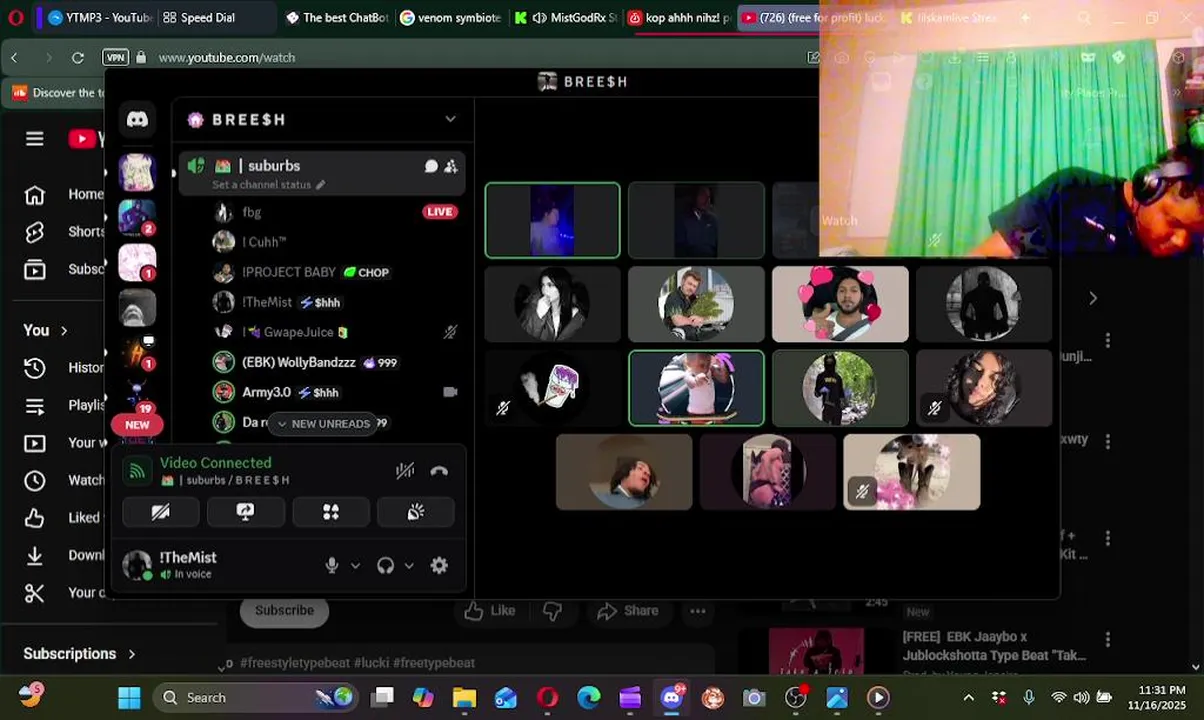Viewport: 1204px width, 720px height.
Task: Turn on camera button in voice panel
Action: [x=160, y=512]
